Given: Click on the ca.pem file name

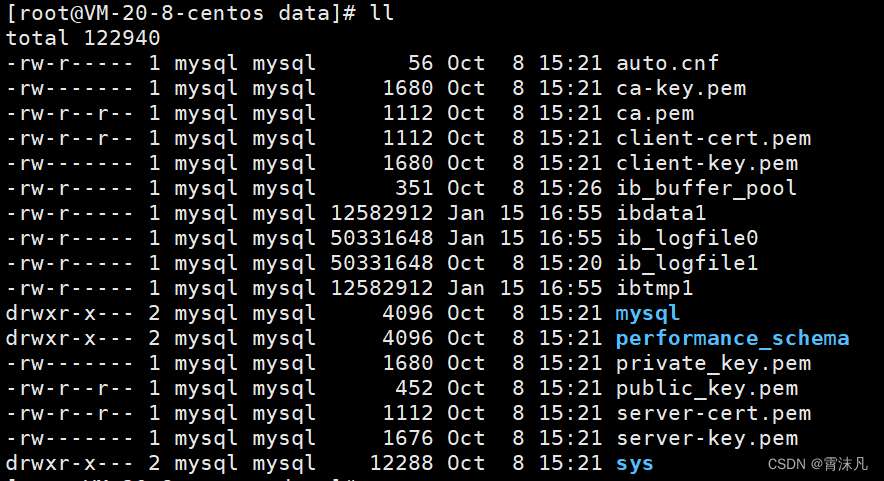Looking at the screenshot, I should [654, 113].
